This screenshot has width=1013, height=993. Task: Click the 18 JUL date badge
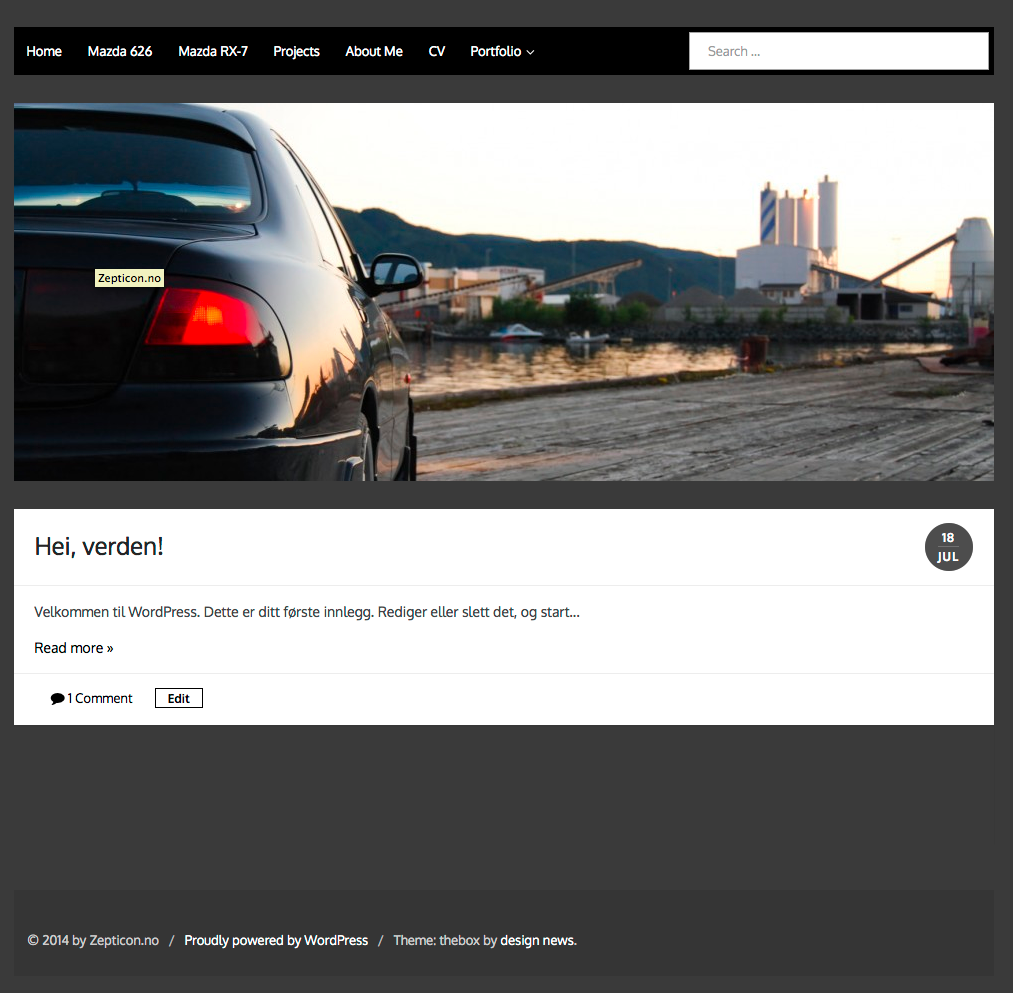948,547
